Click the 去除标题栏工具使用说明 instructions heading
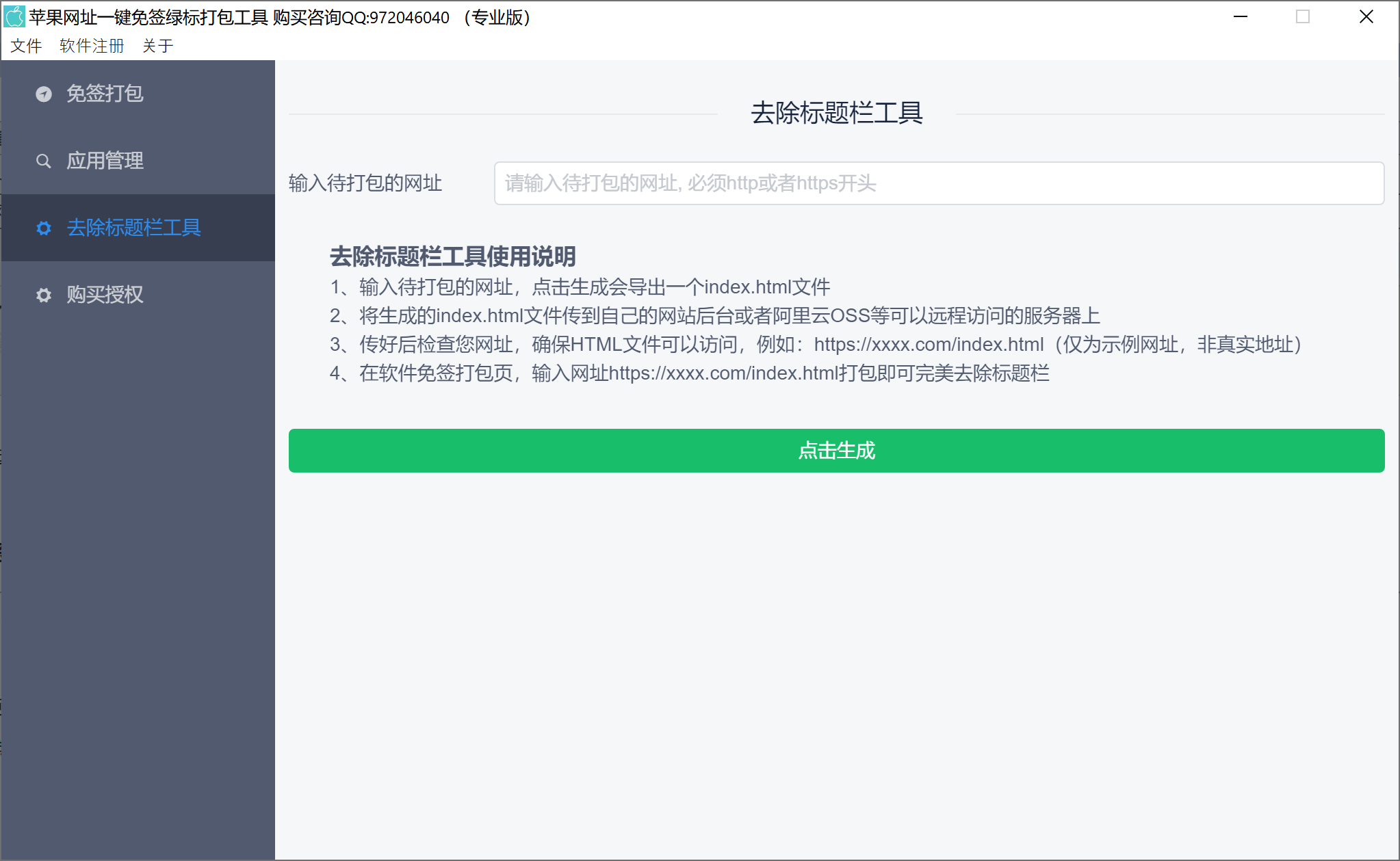 point(452,257)
